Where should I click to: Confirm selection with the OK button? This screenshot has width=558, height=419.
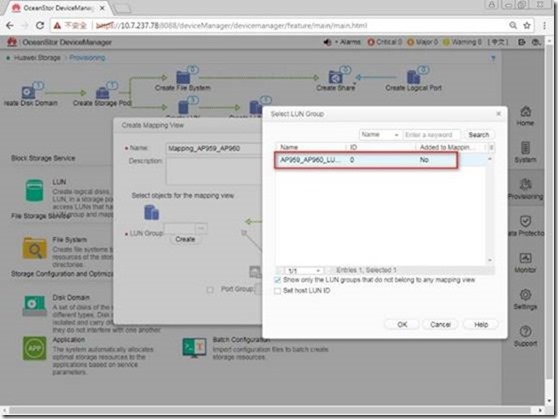[x=402, y=324]
